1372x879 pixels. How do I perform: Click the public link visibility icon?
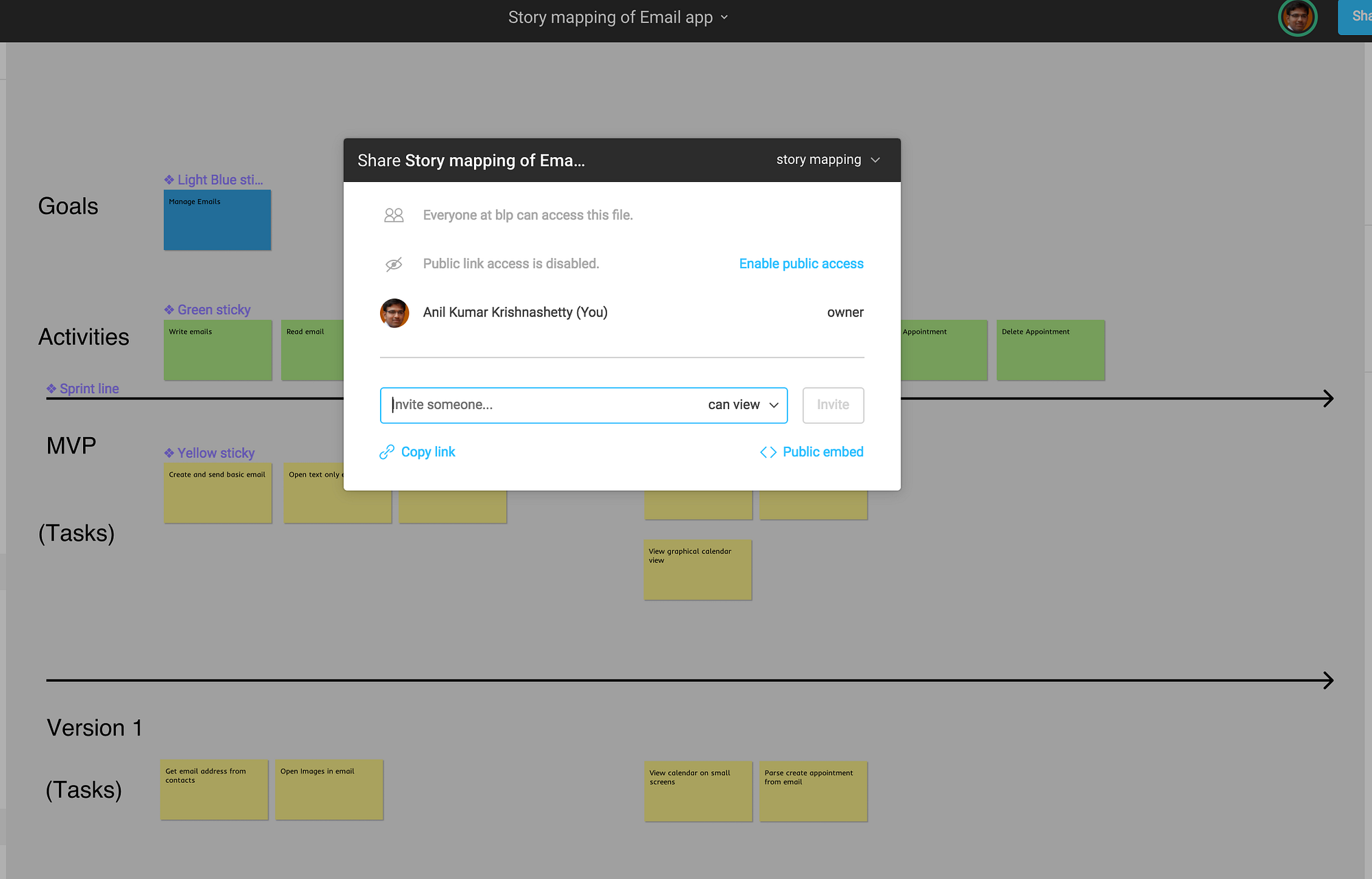coord(394,263)
